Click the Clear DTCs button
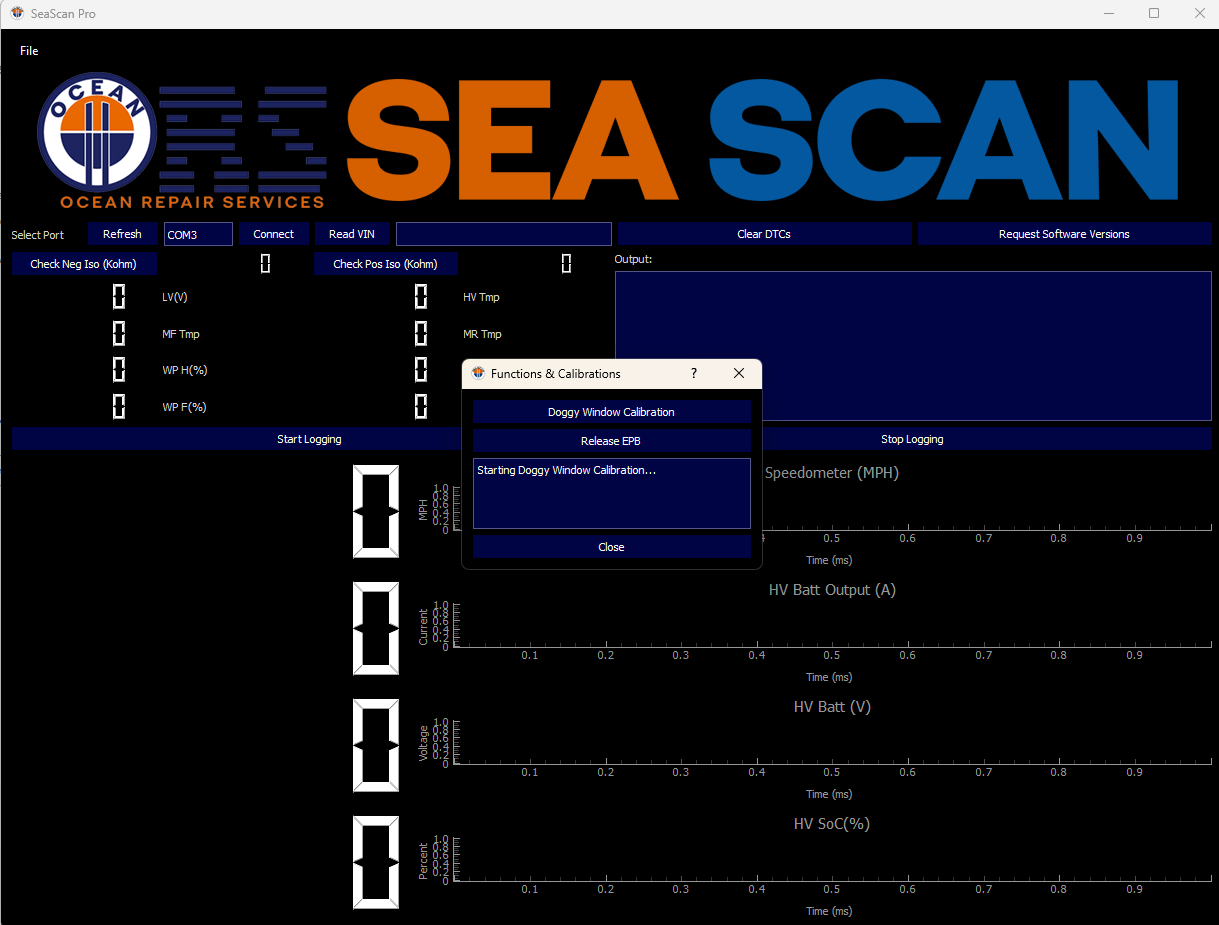The width and height of the screenshot is (1219, 925). point(764,234)
